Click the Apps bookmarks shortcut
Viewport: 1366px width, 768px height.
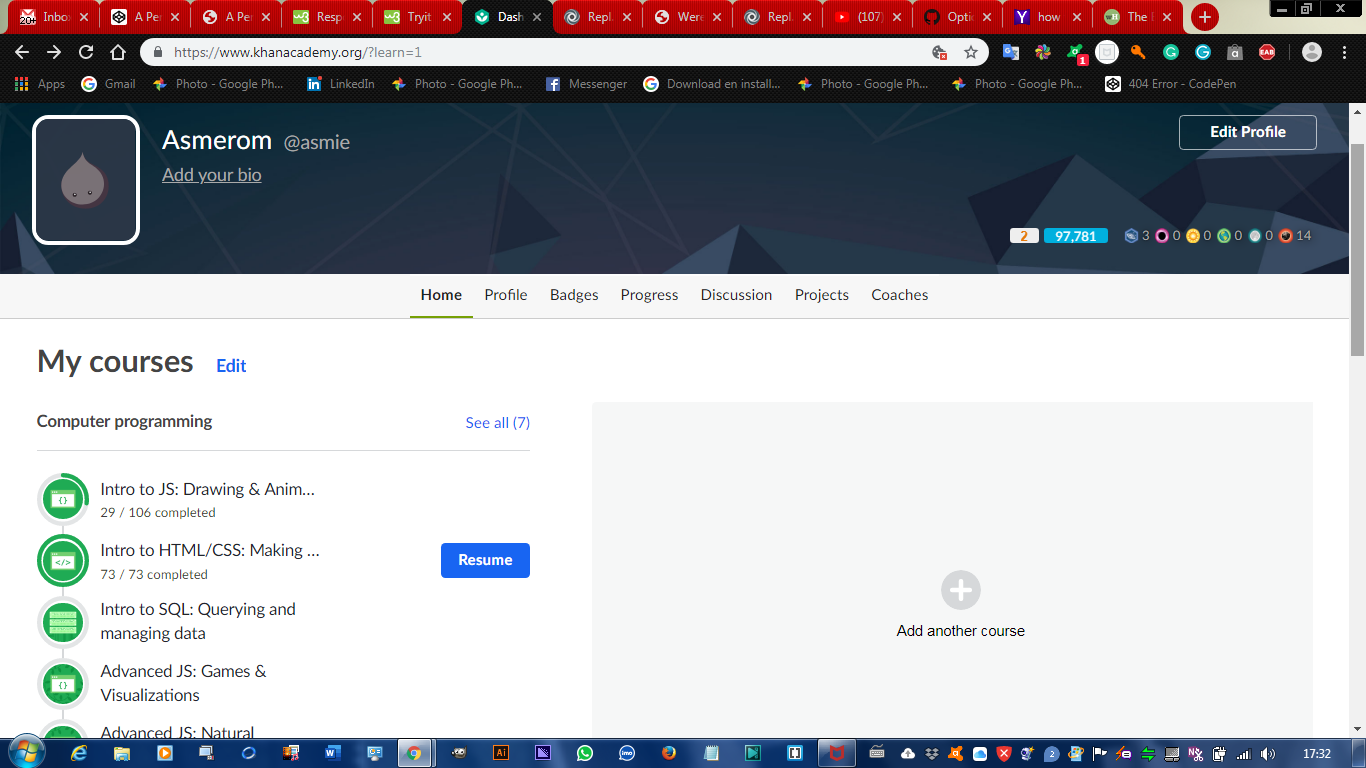[x=40, y=84]
